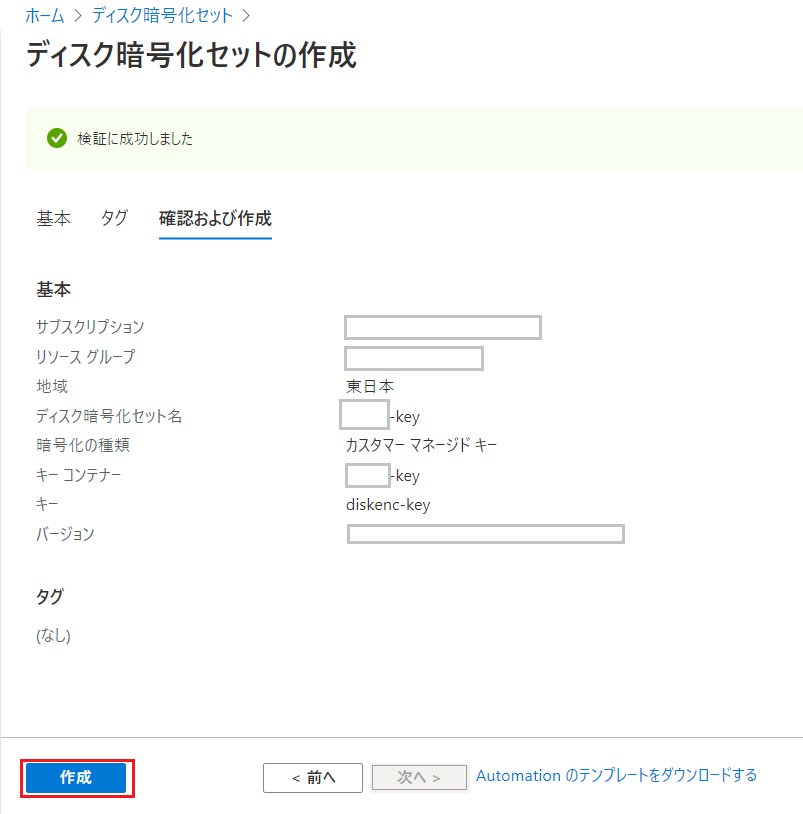Select the diskenc-key key value
This screenshot has width=803, height=814.
coord(388,505)
